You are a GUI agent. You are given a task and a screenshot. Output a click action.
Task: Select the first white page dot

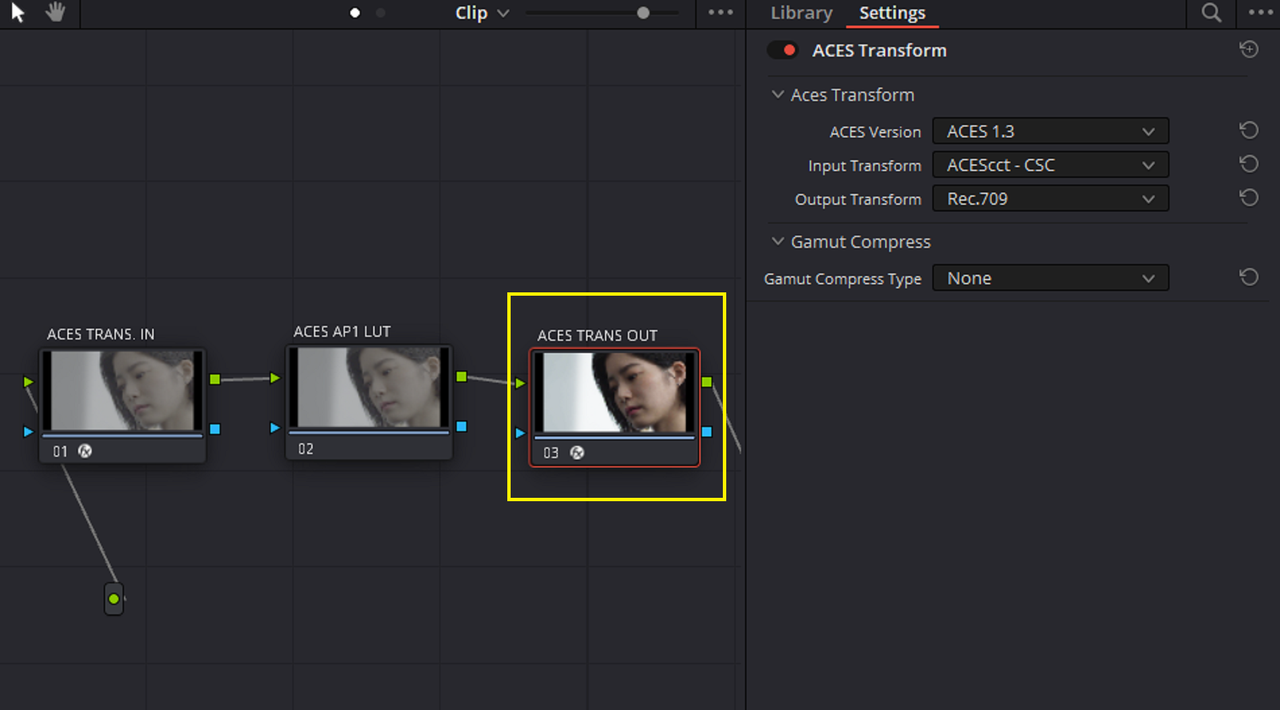(x=355, y=13)
